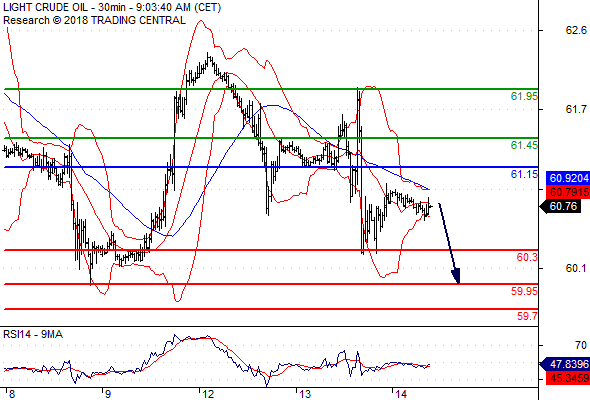Click the 61.7 price axis value
This screenshot has width=590, height=400.
[x=576, y=110]
